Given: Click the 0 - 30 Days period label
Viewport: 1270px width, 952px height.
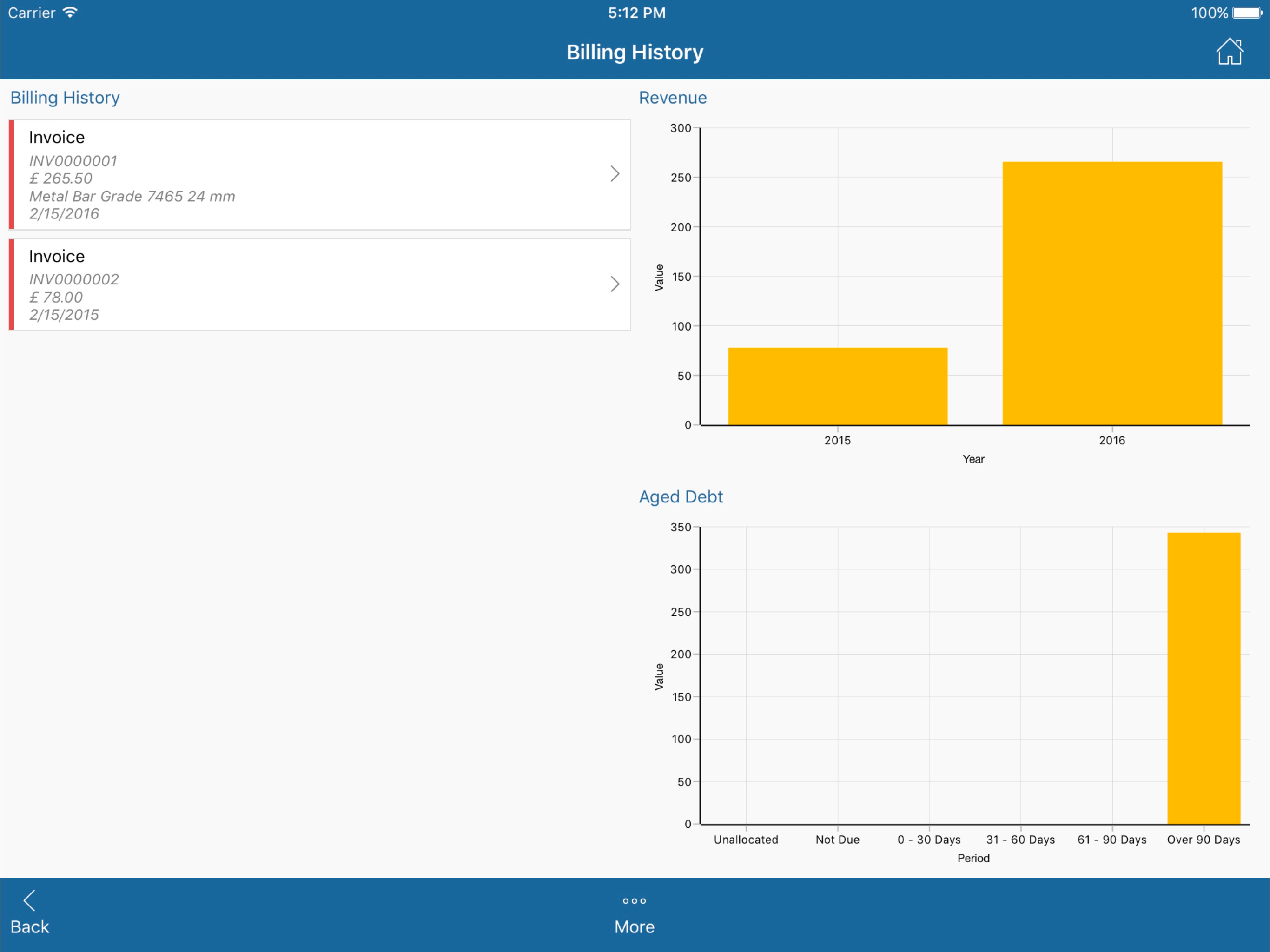Looking at the screenshot, I should (x=929, y=840).
